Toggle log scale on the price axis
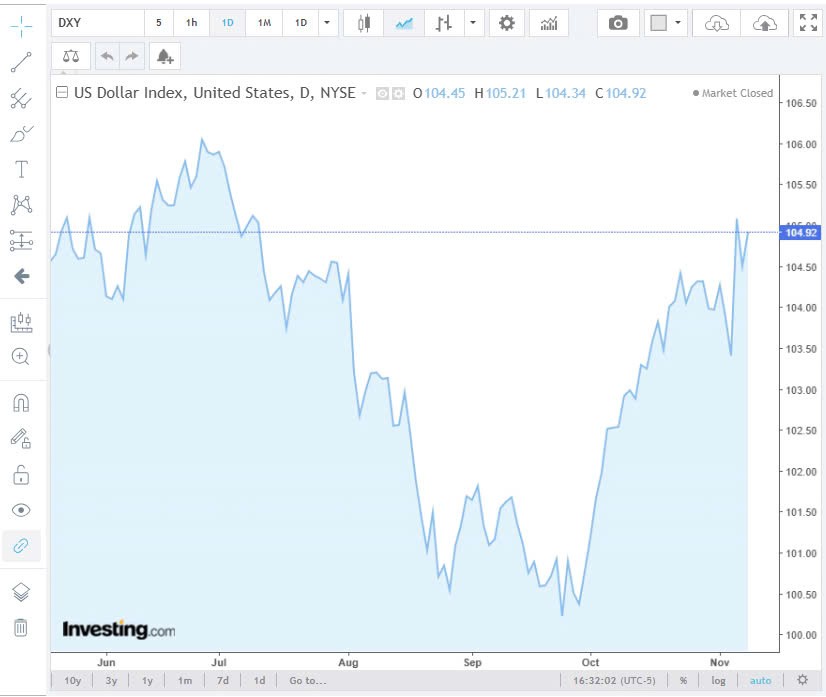The image size is (826, 697). (x=718, y=680)
